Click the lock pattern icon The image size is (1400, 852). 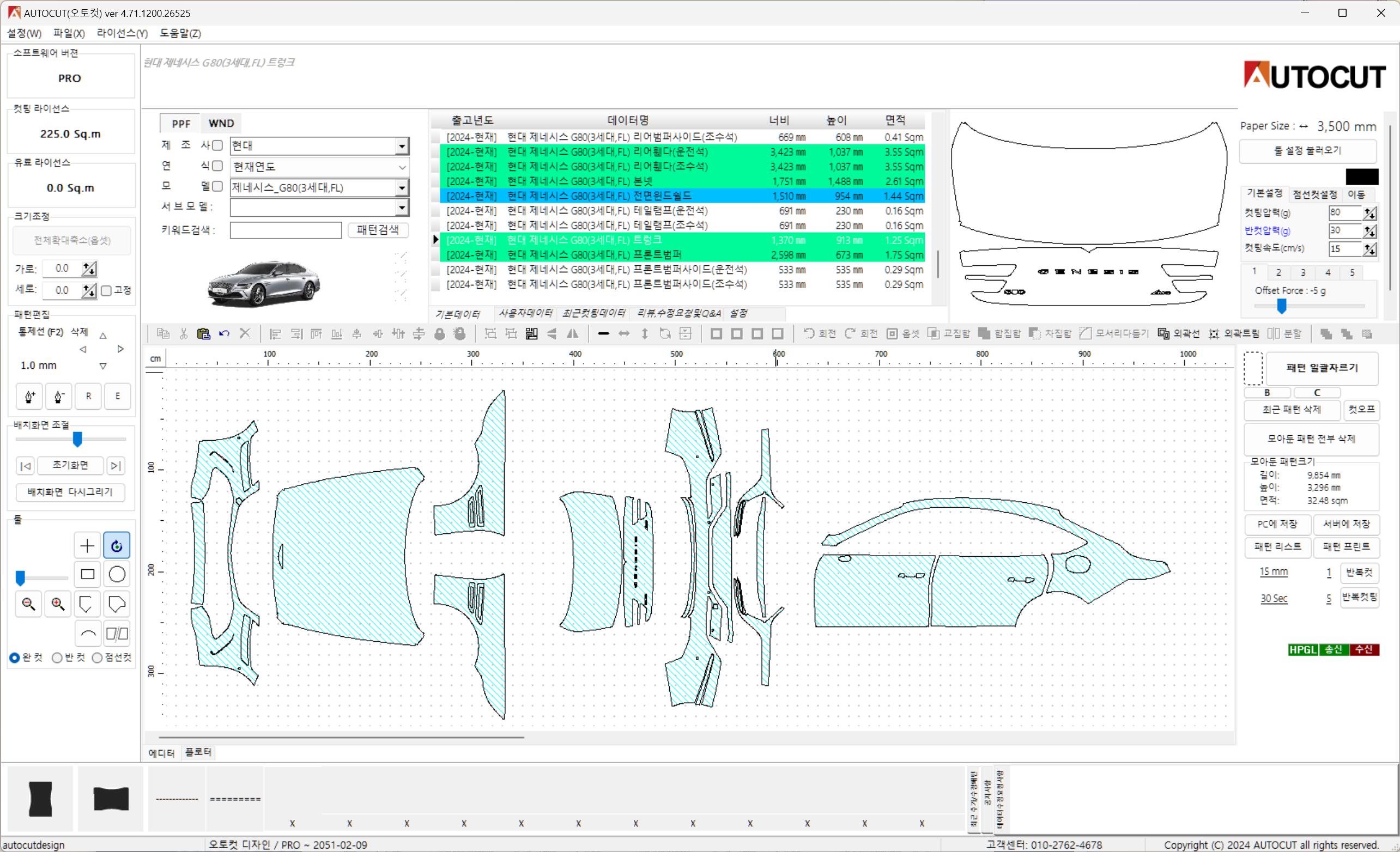[x=440, y=333]
